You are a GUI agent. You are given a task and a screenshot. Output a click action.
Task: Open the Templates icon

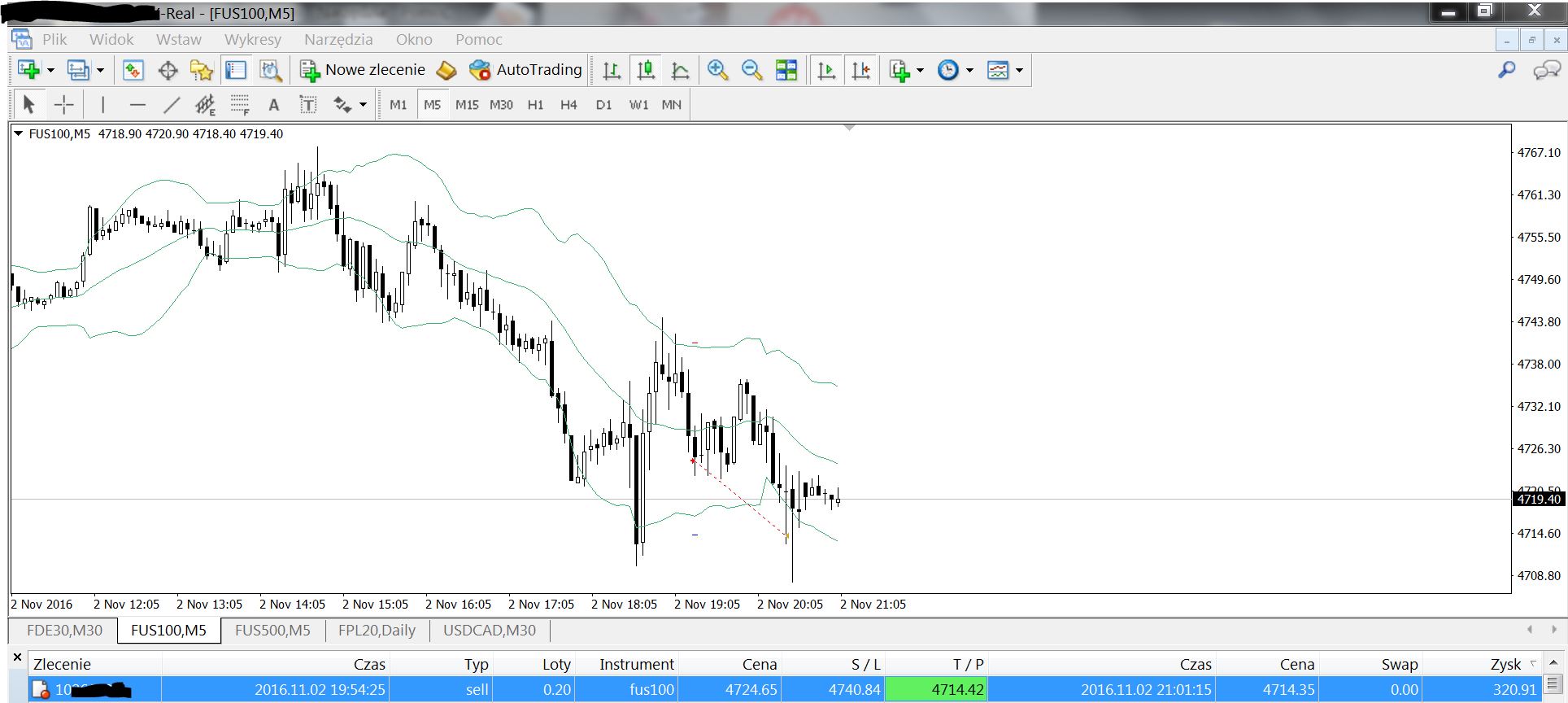tap(997, 70)
